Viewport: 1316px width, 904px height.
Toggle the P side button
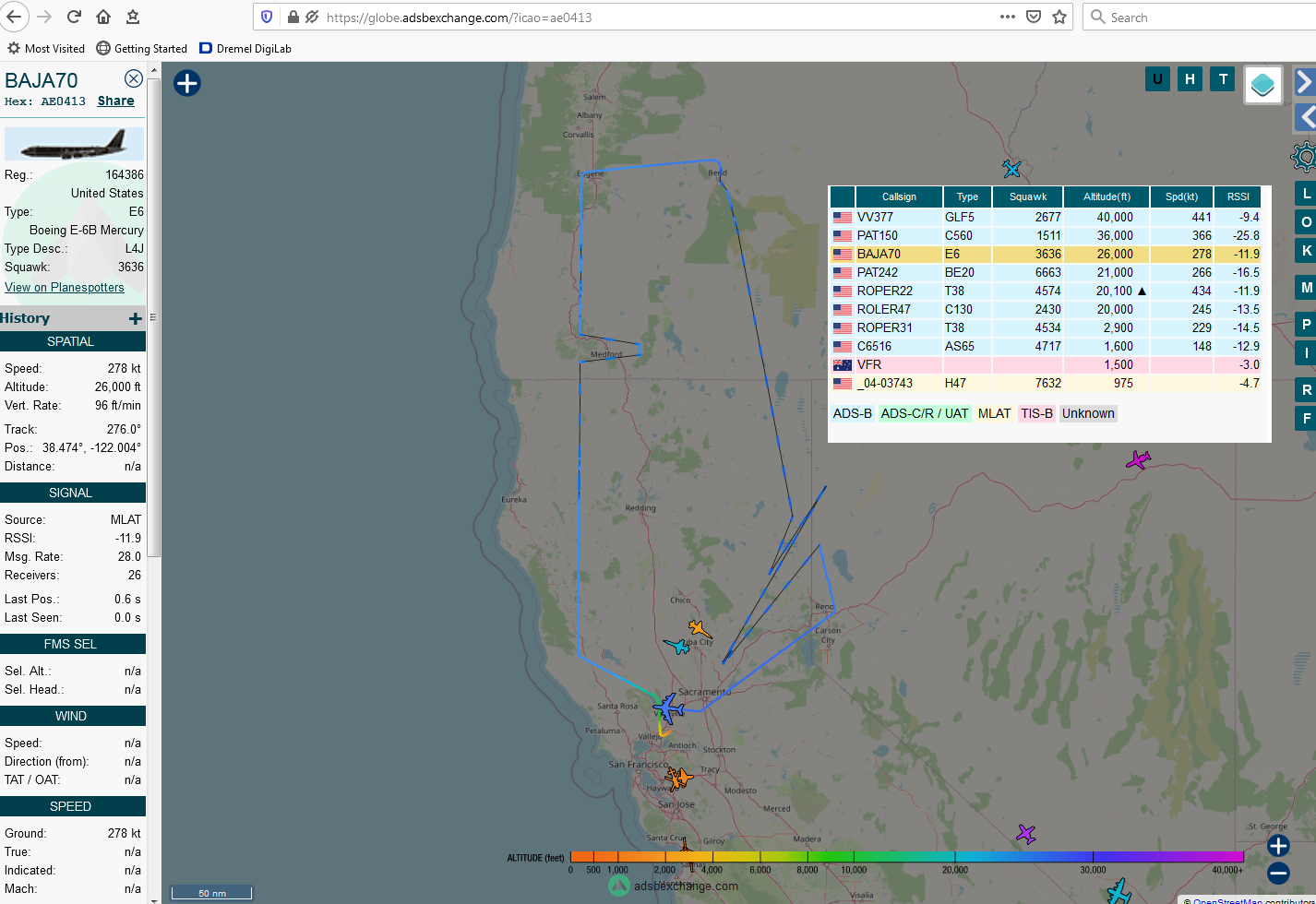[x=1306, y=325]
